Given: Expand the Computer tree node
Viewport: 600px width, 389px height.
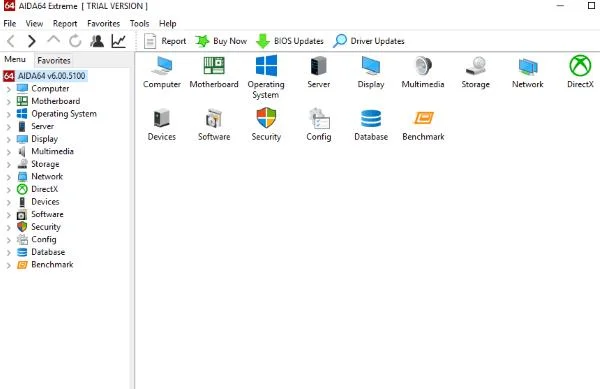Looking at the screenshot, I should point(8,89).
